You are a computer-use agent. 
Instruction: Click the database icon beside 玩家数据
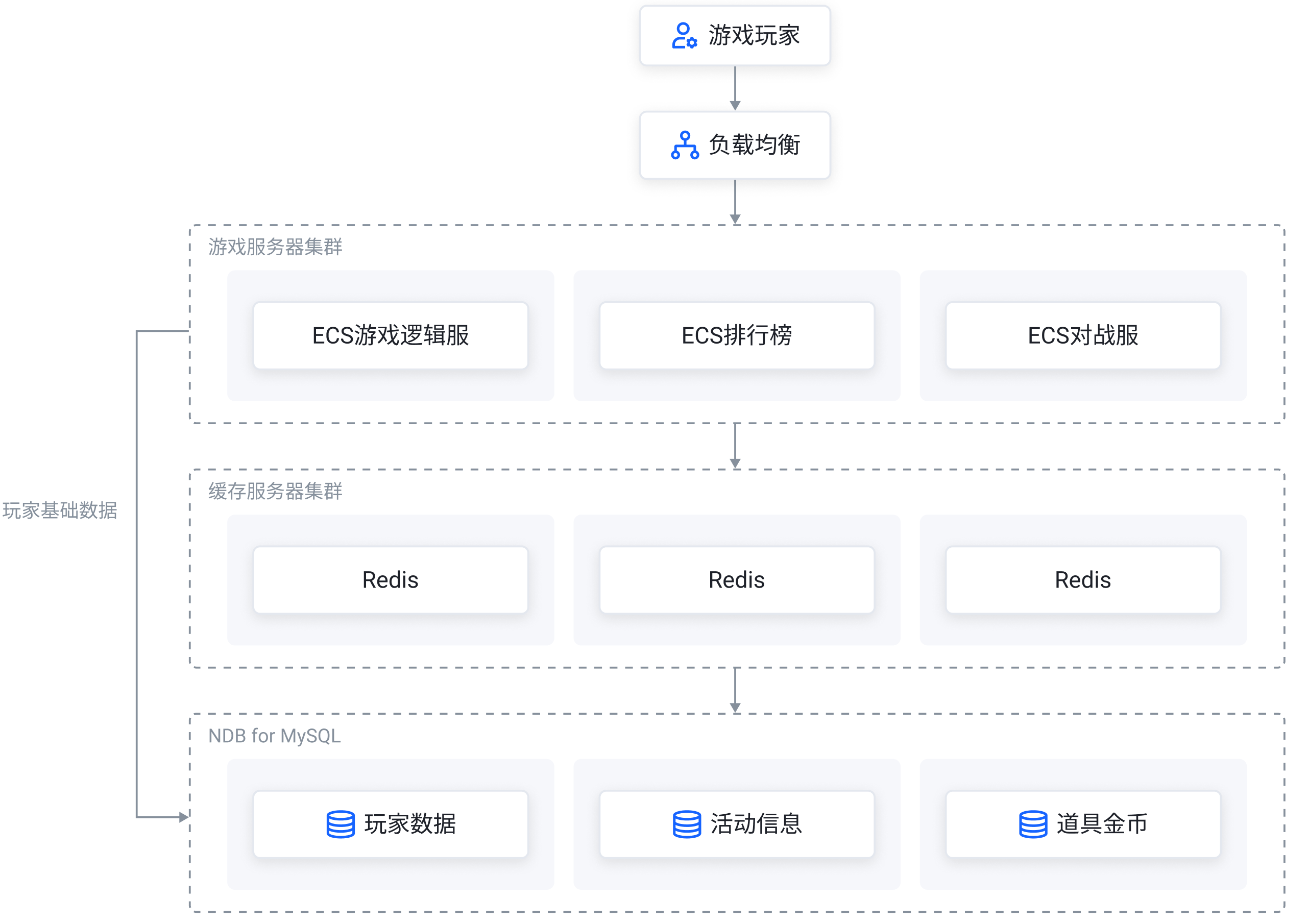pos(341,824)
